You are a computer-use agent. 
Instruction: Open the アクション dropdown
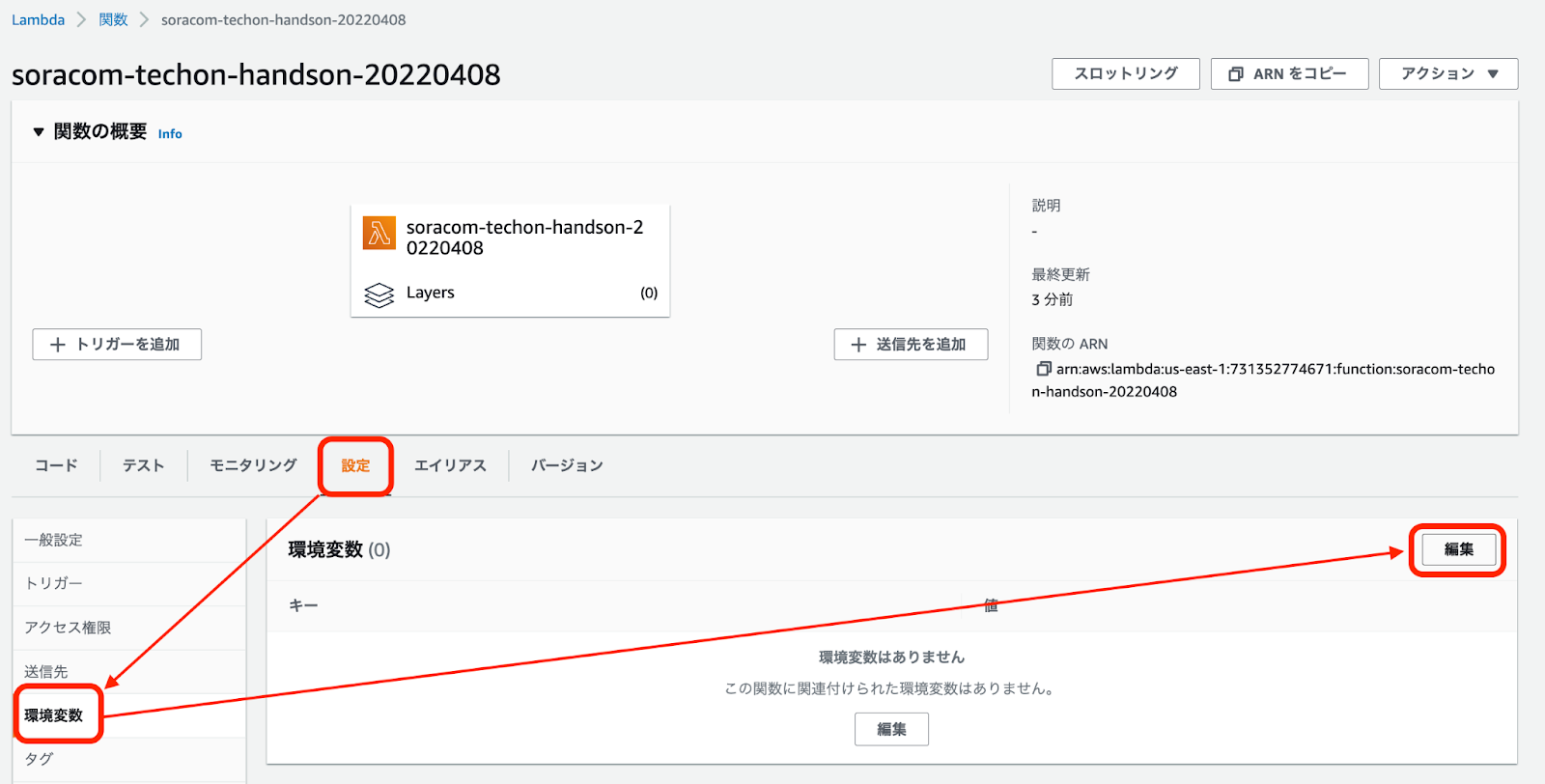click(1448, 73)
